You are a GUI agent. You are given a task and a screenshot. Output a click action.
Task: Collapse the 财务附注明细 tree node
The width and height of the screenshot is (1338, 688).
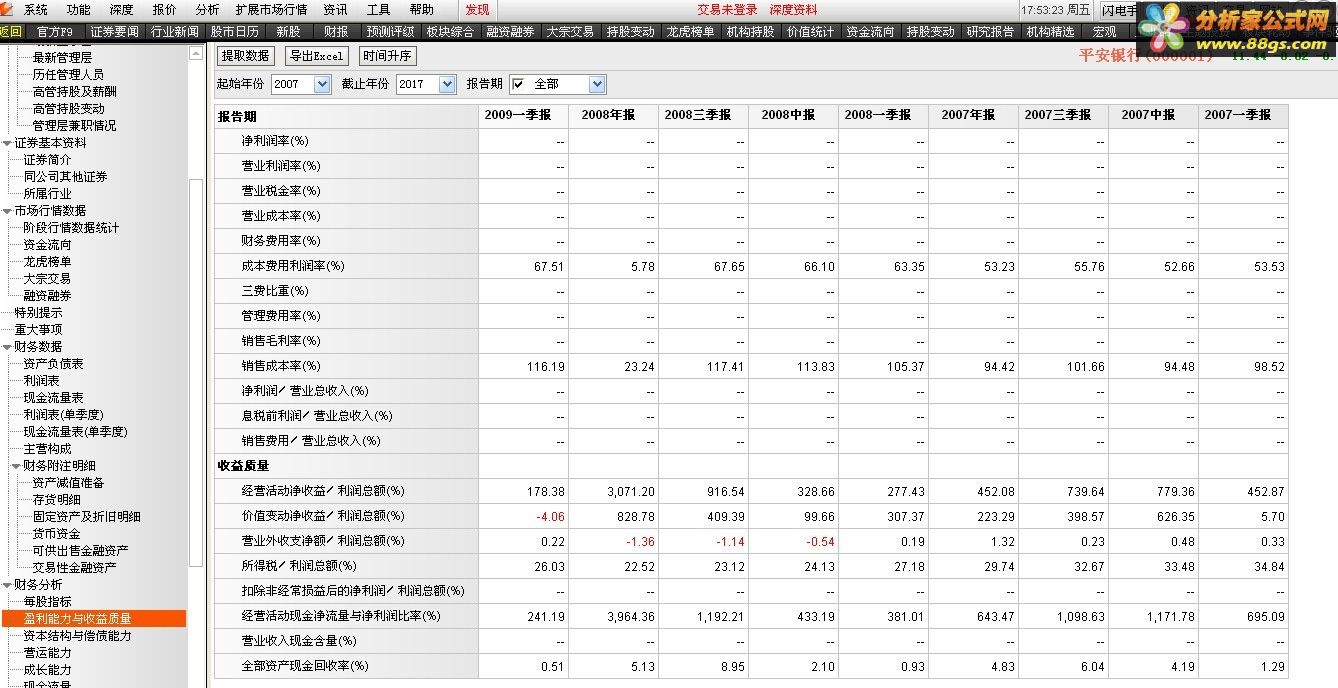click(x=16, y=466)
